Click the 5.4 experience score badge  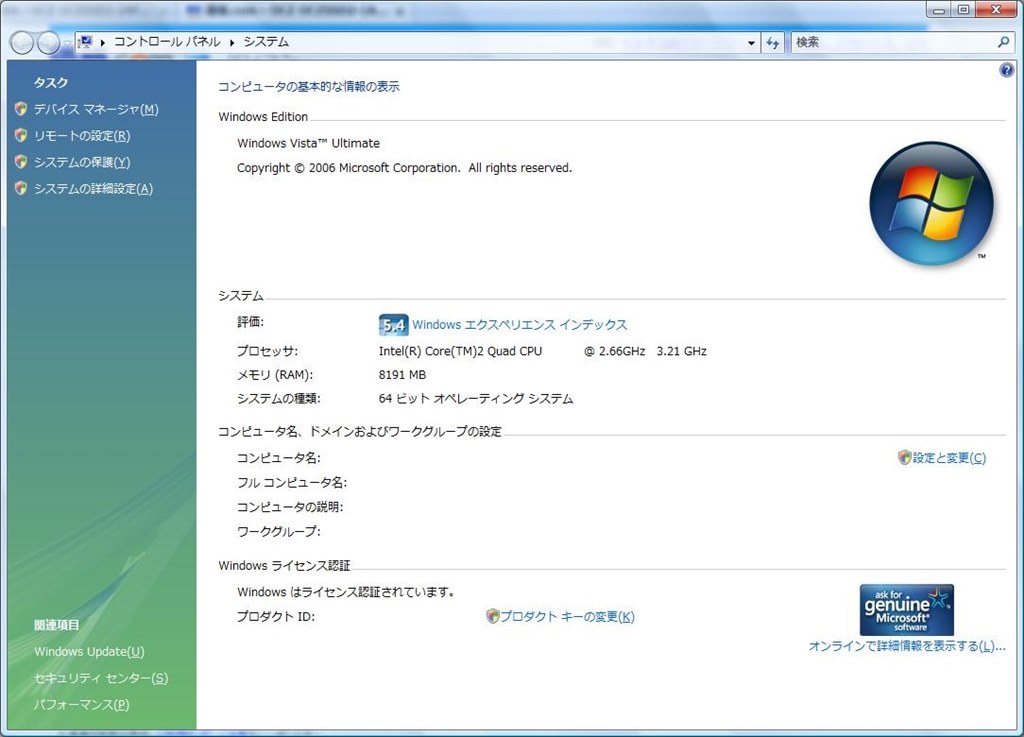click(x=393, y=324)
